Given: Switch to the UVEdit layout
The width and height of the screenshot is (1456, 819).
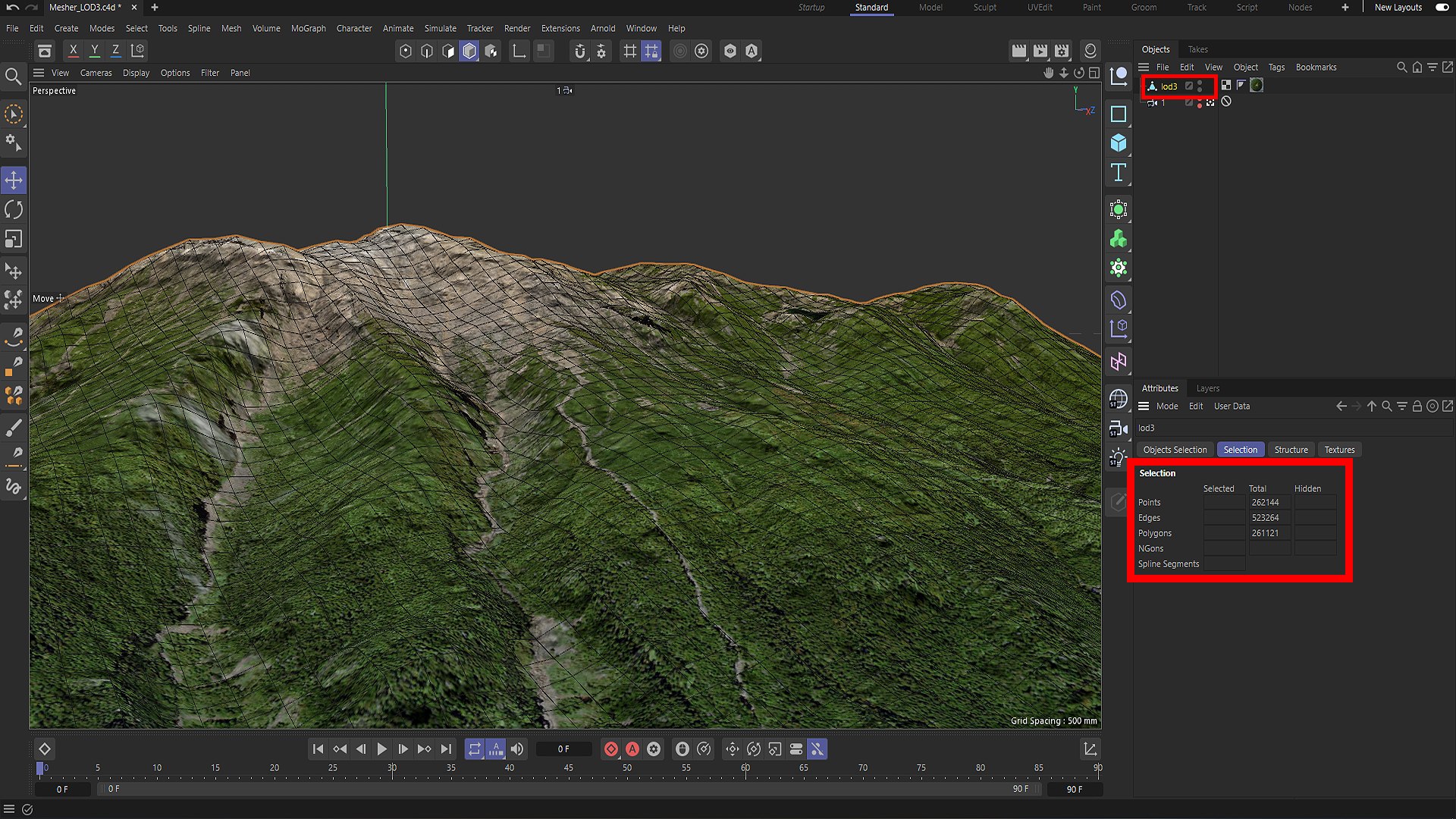Looking at the screenshot, I should click(1040, 8).
